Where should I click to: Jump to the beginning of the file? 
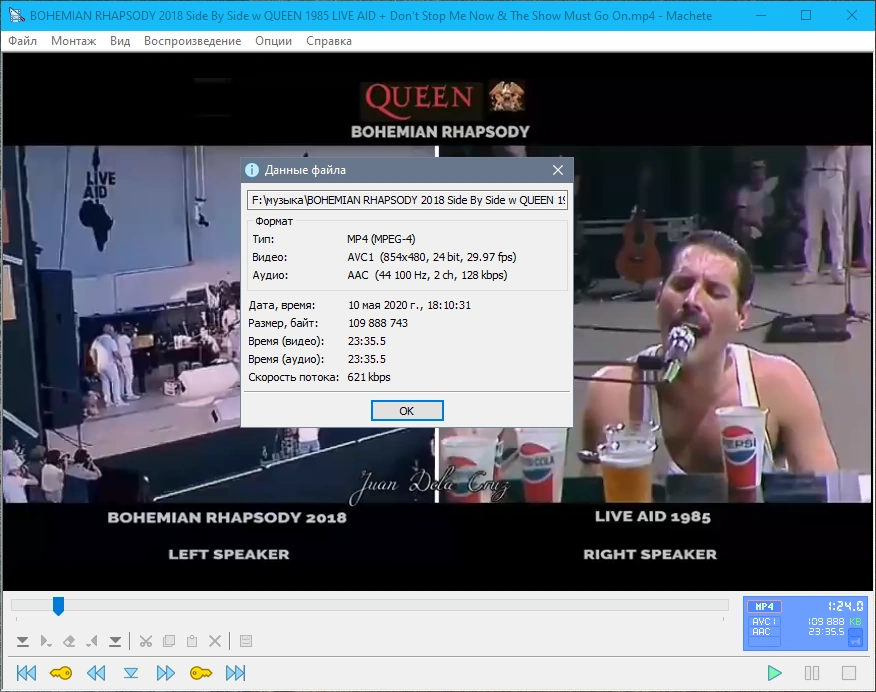[26, 673]
